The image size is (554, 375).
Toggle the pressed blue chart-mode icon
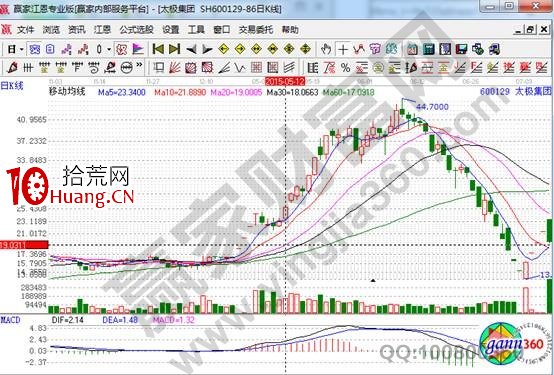pos(35,49)
